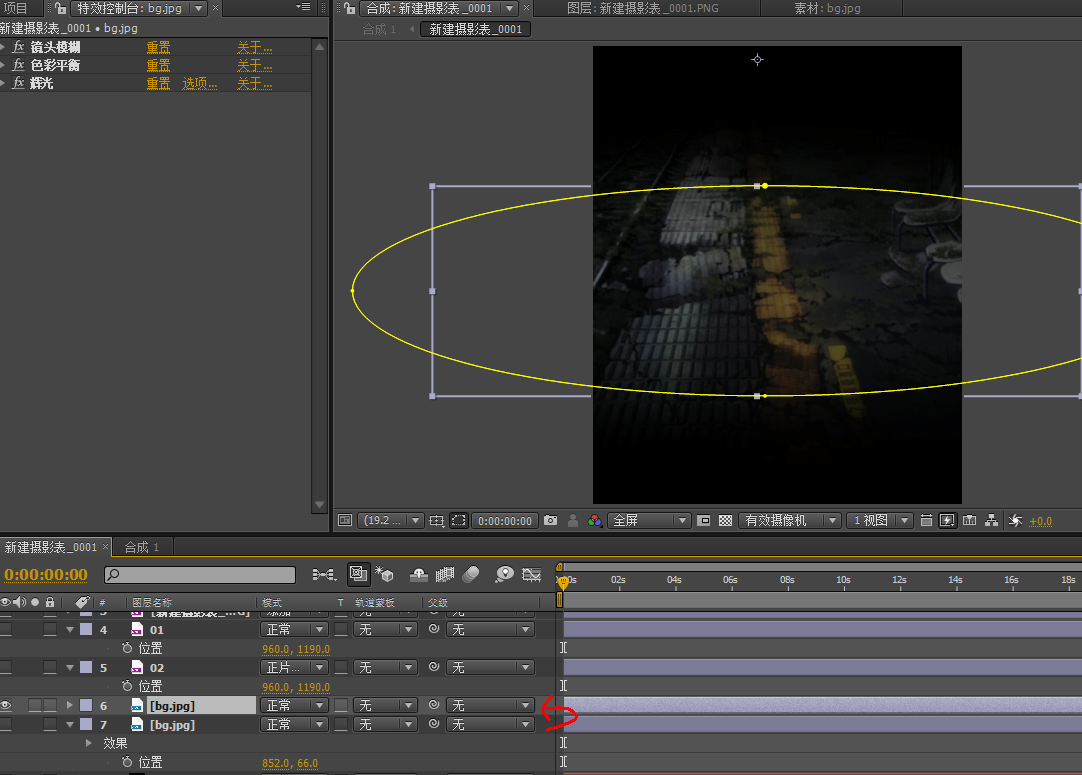Switch to the 合成 1 timeline tab
1082x775 pixels.
(141, 547)
